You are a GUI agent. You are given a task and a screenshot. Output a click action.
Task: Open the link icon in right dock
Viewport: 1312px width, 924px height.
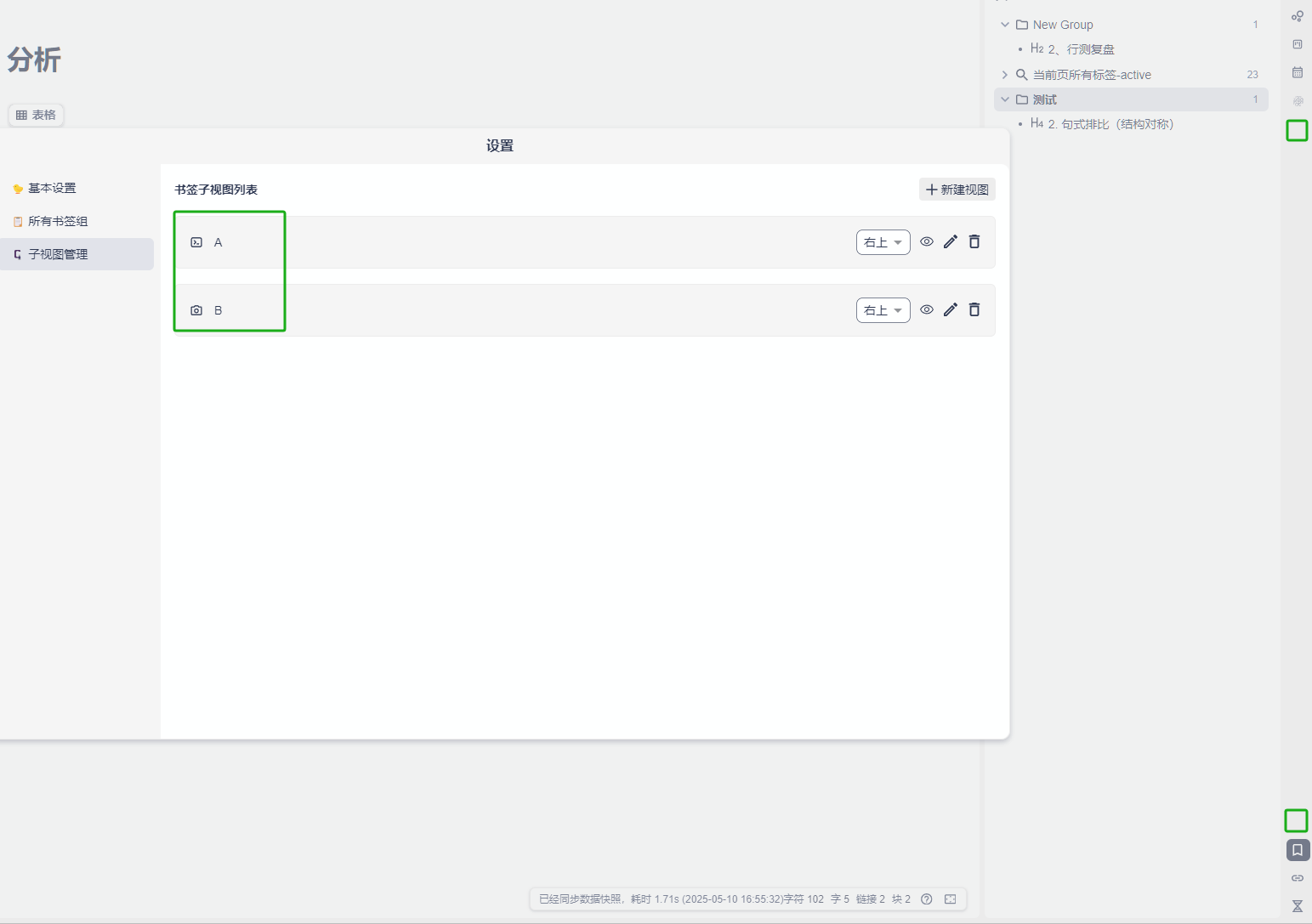tap(1298, 878)
